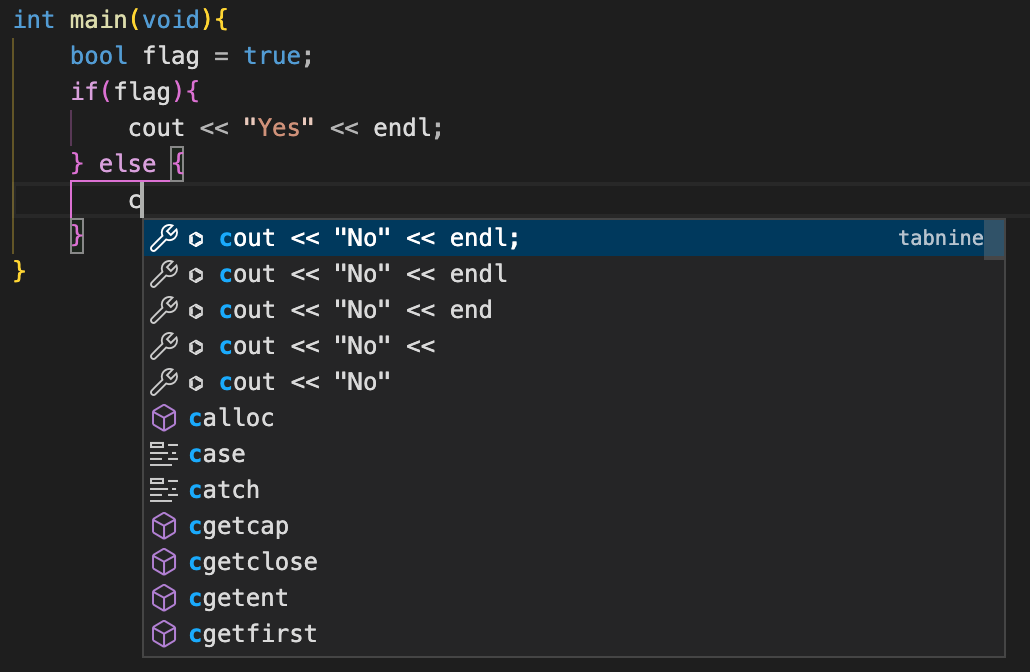This screenshot has height=672, width=1030.
Task: Choose the case keyword suggestion
Action: 573,455
